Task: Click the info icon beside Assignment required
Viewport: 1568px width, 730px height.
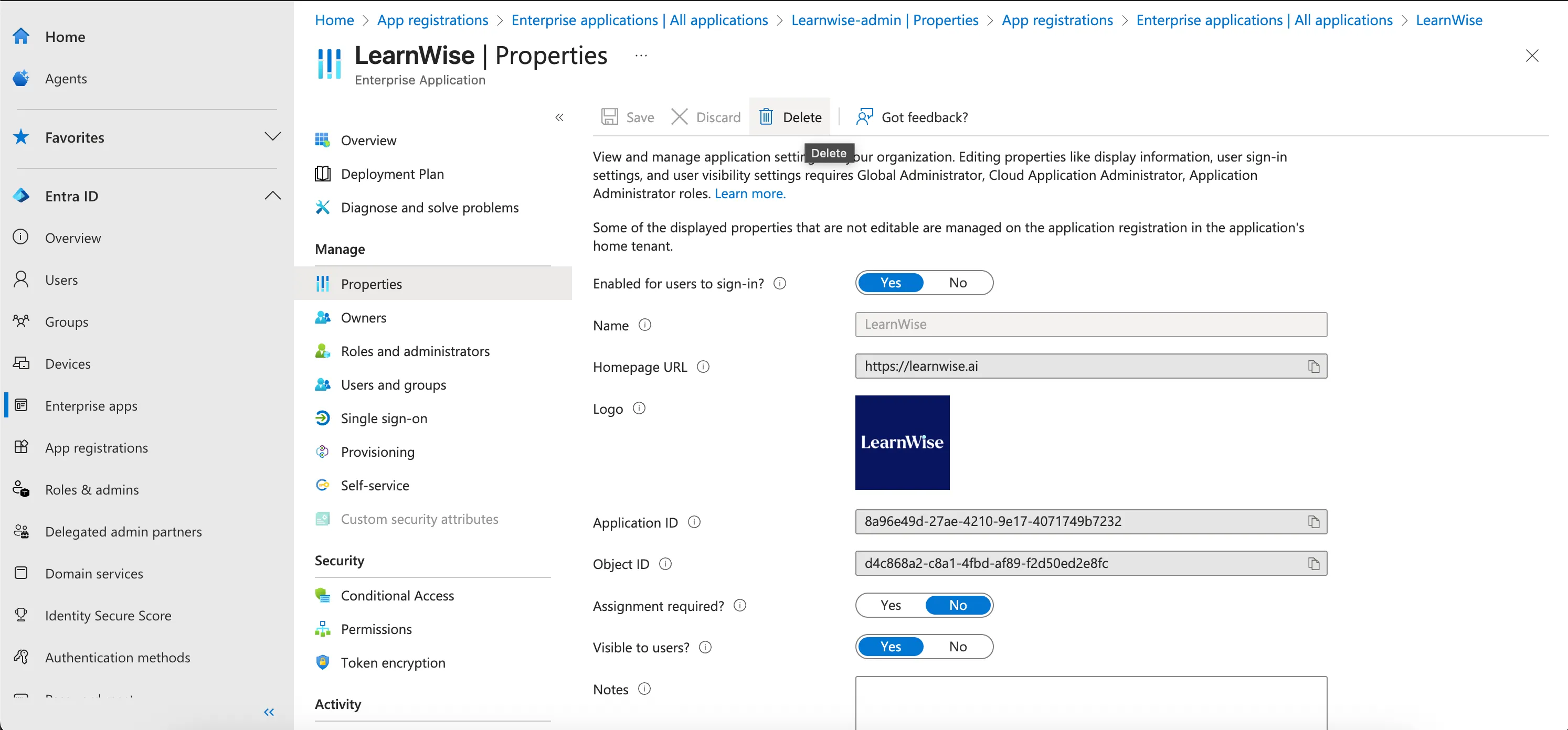Action: [739, 605]
